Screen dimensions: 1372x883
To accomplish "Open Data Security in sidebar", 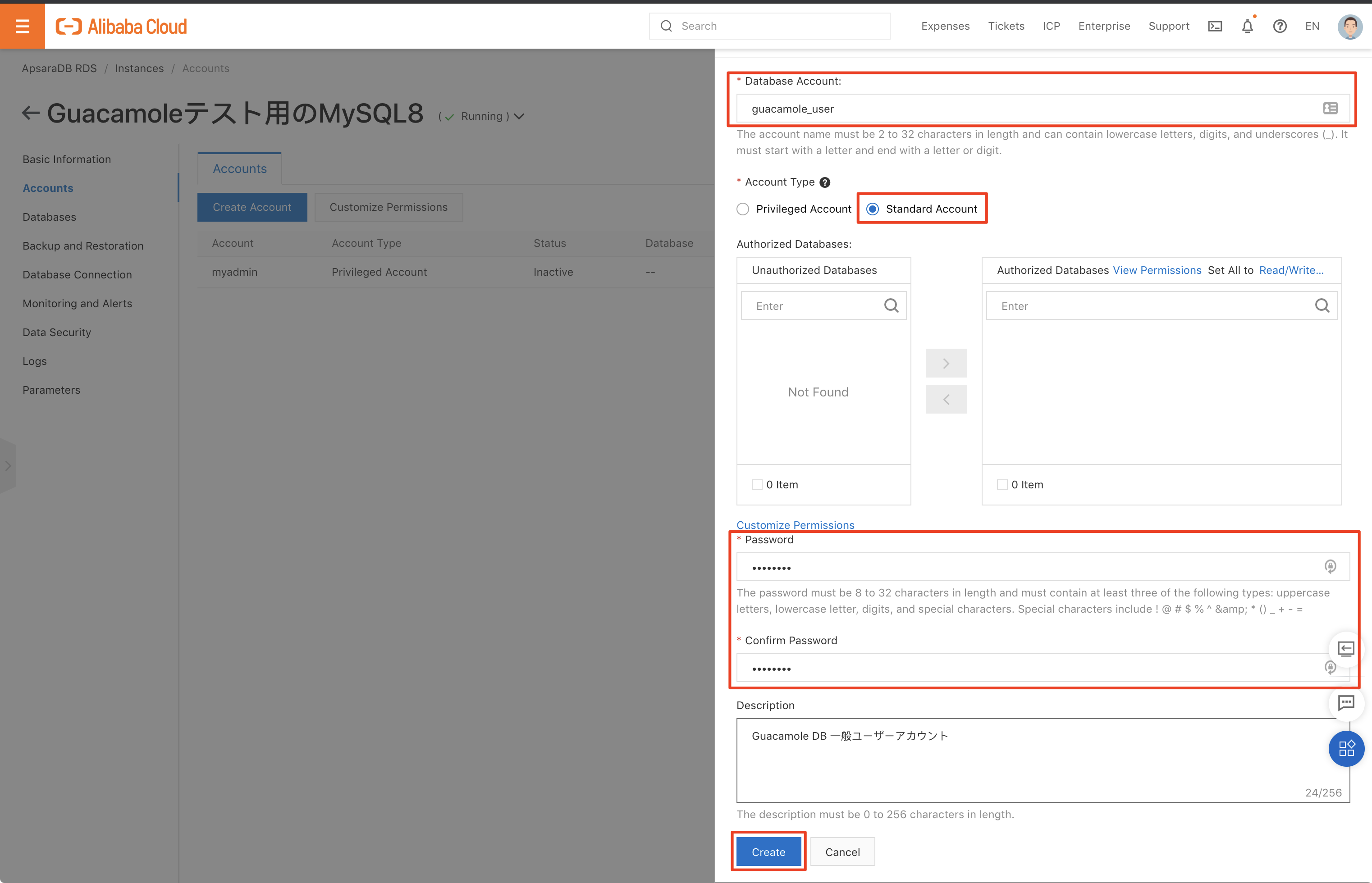I will pyautogui.click(x=57, y=332).
